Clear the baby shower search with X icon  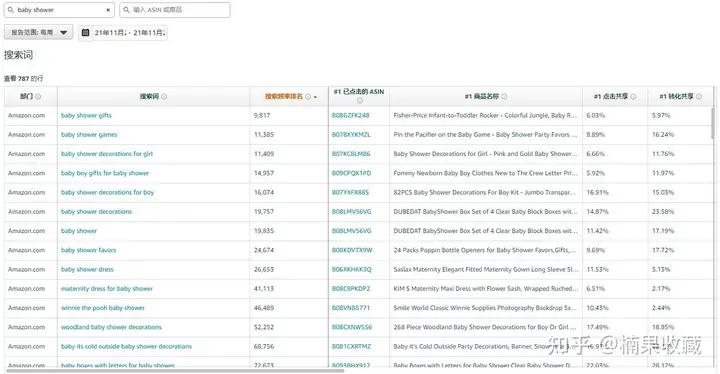point(108,10)
